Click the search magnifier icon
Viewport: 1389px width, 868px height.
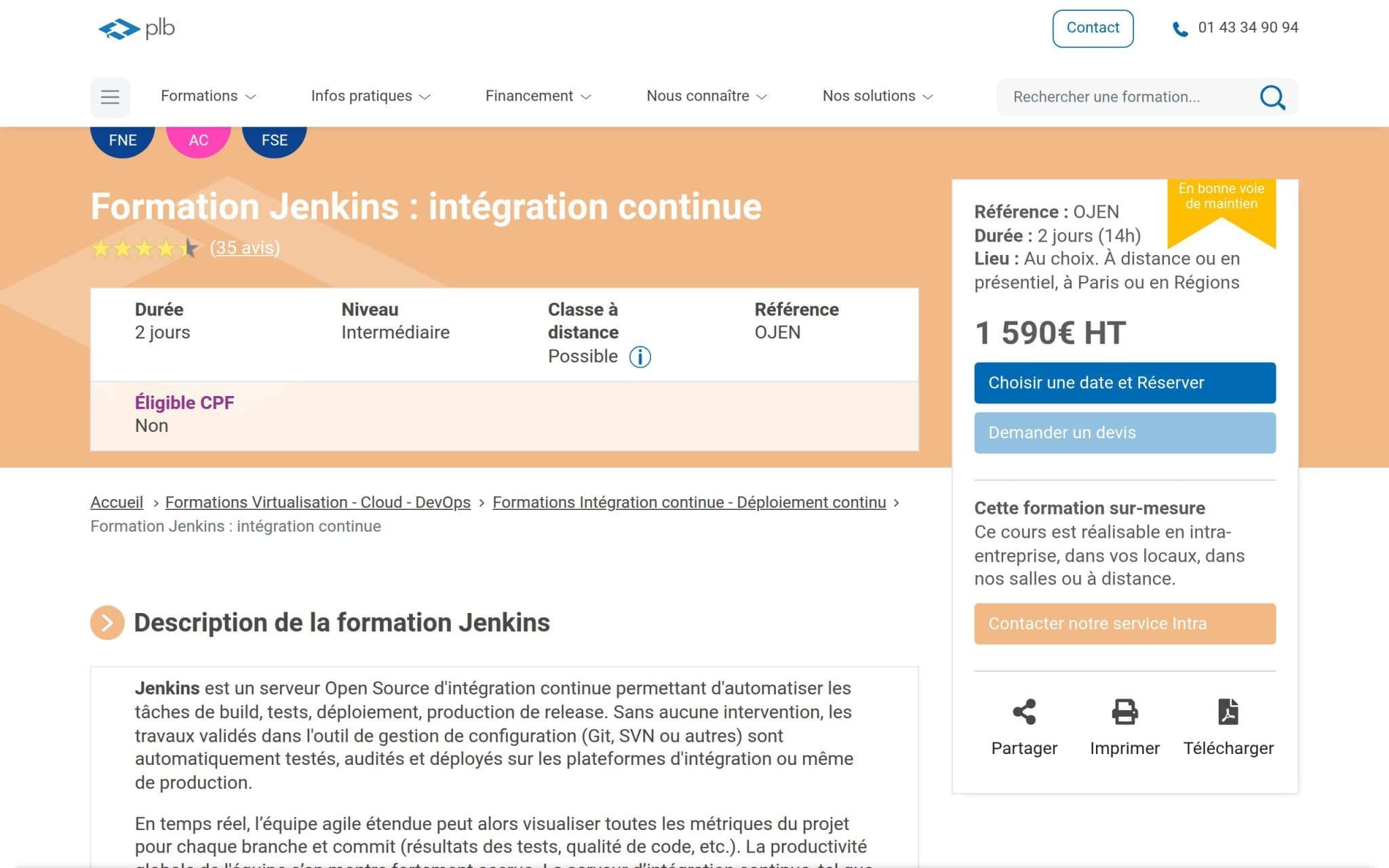[x=1272, y=97]
